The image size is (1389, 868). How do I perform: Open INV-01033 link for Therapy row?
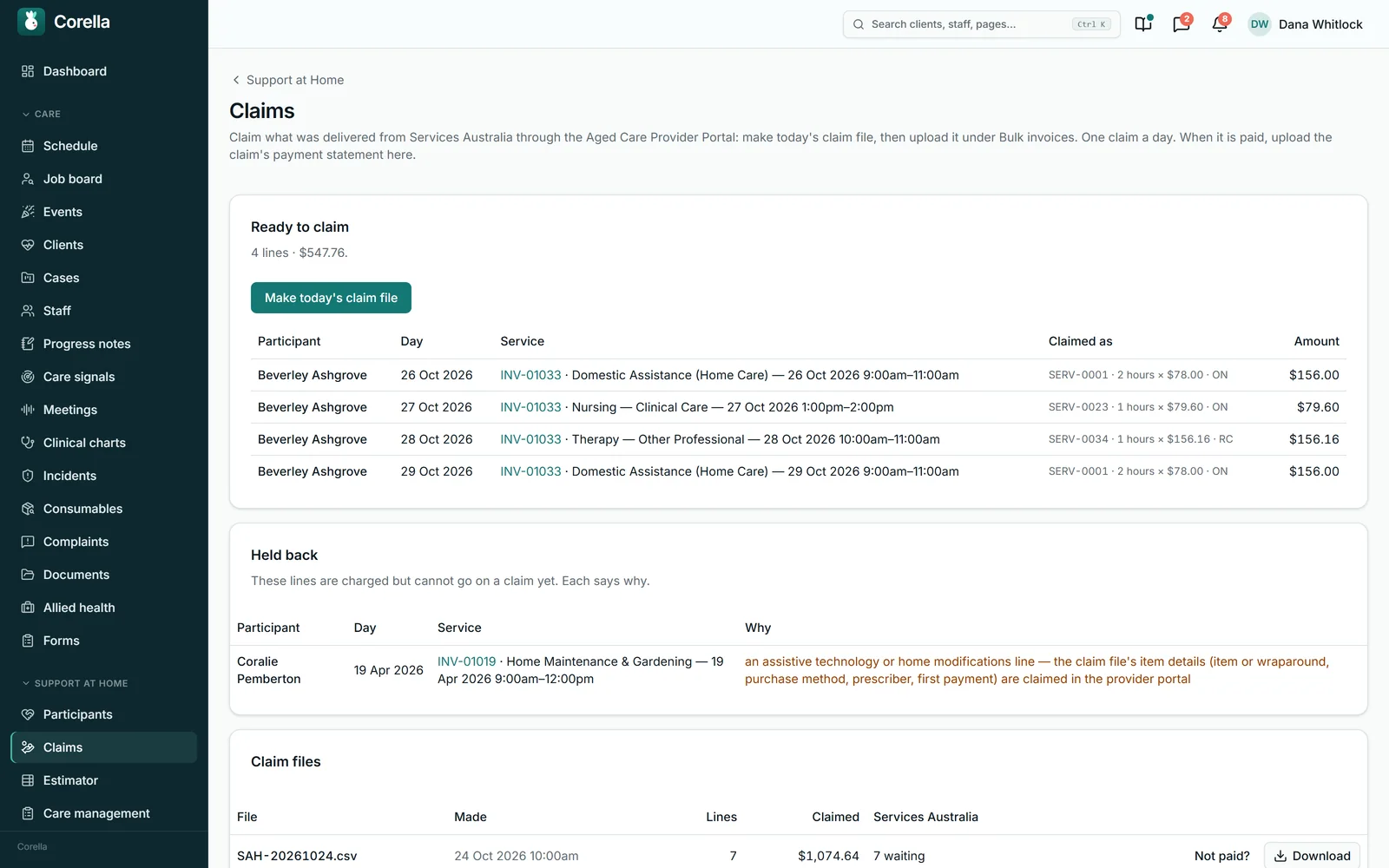click(530, 439)
